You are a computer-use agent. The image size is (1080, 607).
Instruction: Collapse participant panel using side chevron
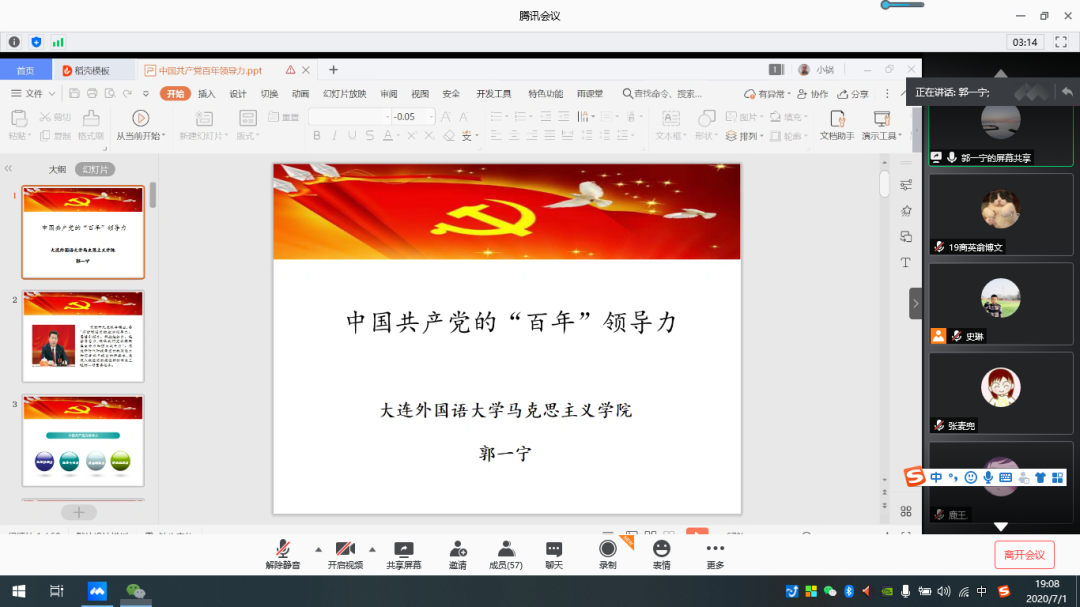pos(915,303)
